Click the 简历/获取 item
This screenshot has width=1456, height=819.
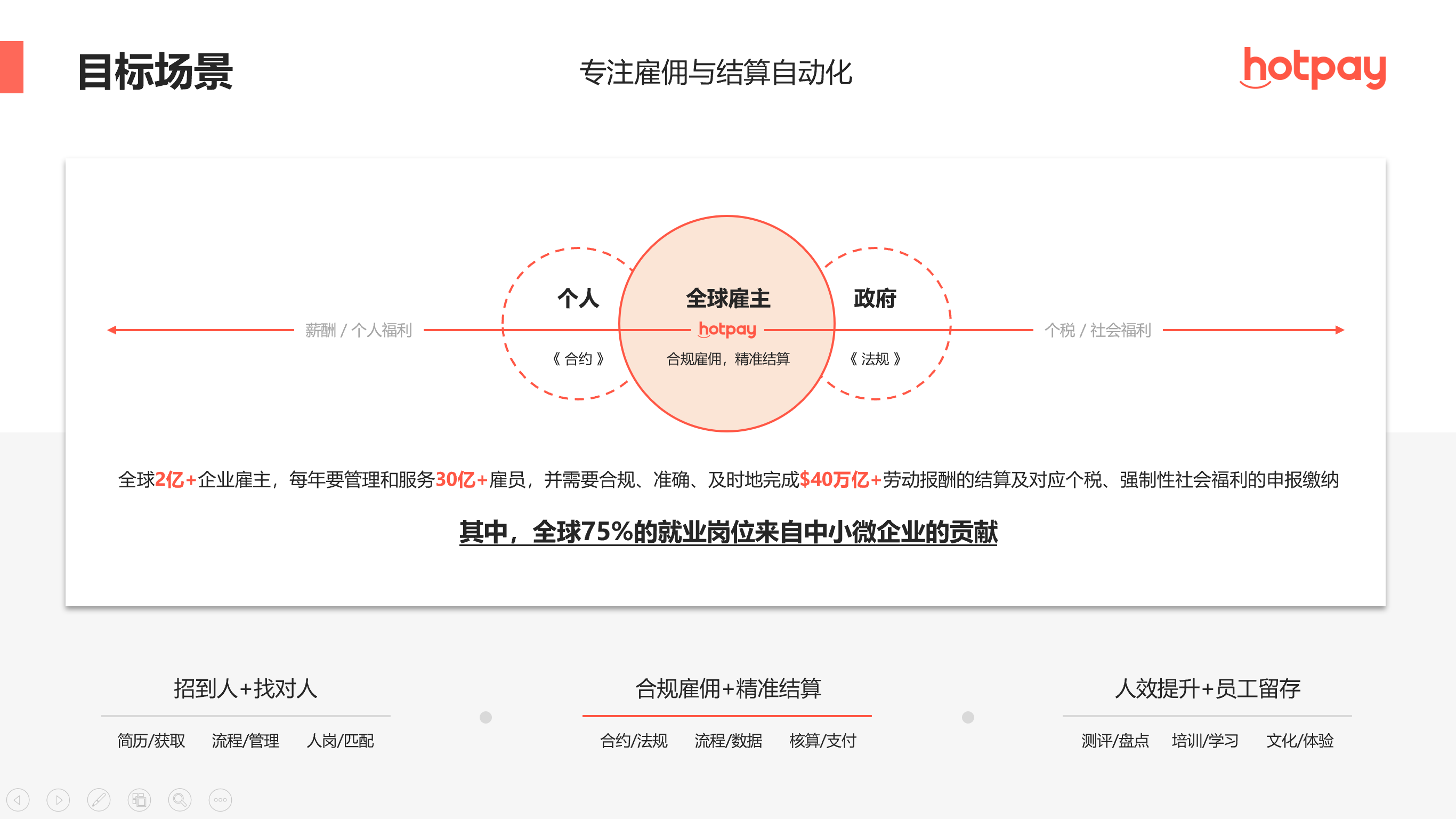151,741
